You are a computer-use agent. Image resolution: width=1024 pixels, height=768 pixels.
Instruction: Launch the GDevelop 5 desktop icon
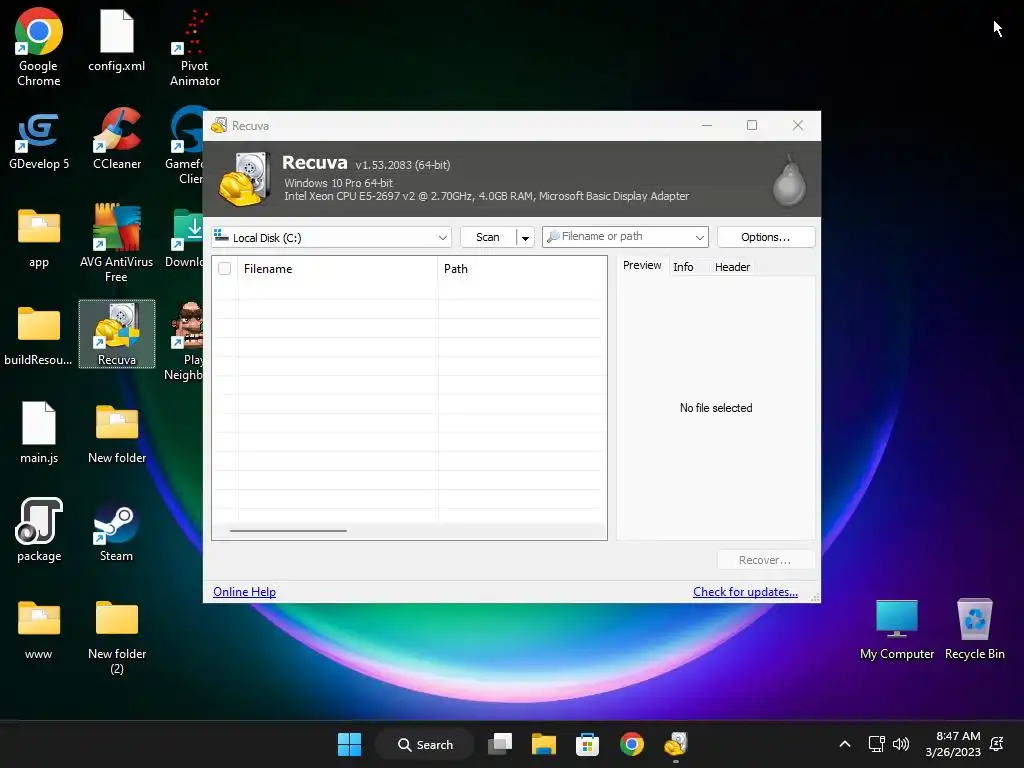click(x=39, y=140)
